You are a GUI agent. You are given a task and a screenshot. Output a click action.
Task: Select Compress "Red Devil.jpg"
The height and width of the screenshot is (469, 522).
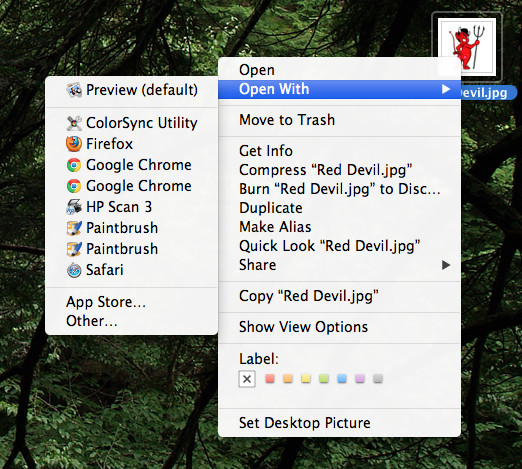[339, 170]
